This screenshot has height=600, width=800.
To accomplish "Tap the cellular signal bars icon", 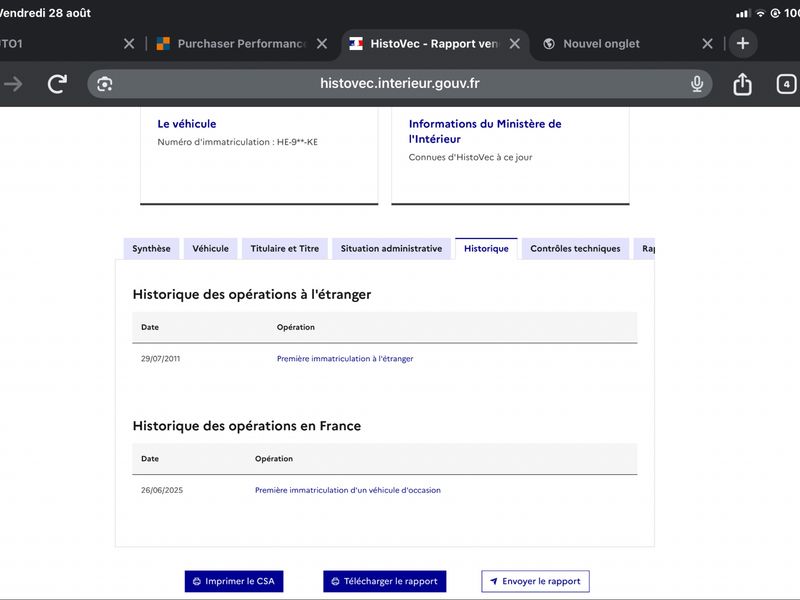I will click(x=743, y=13).
